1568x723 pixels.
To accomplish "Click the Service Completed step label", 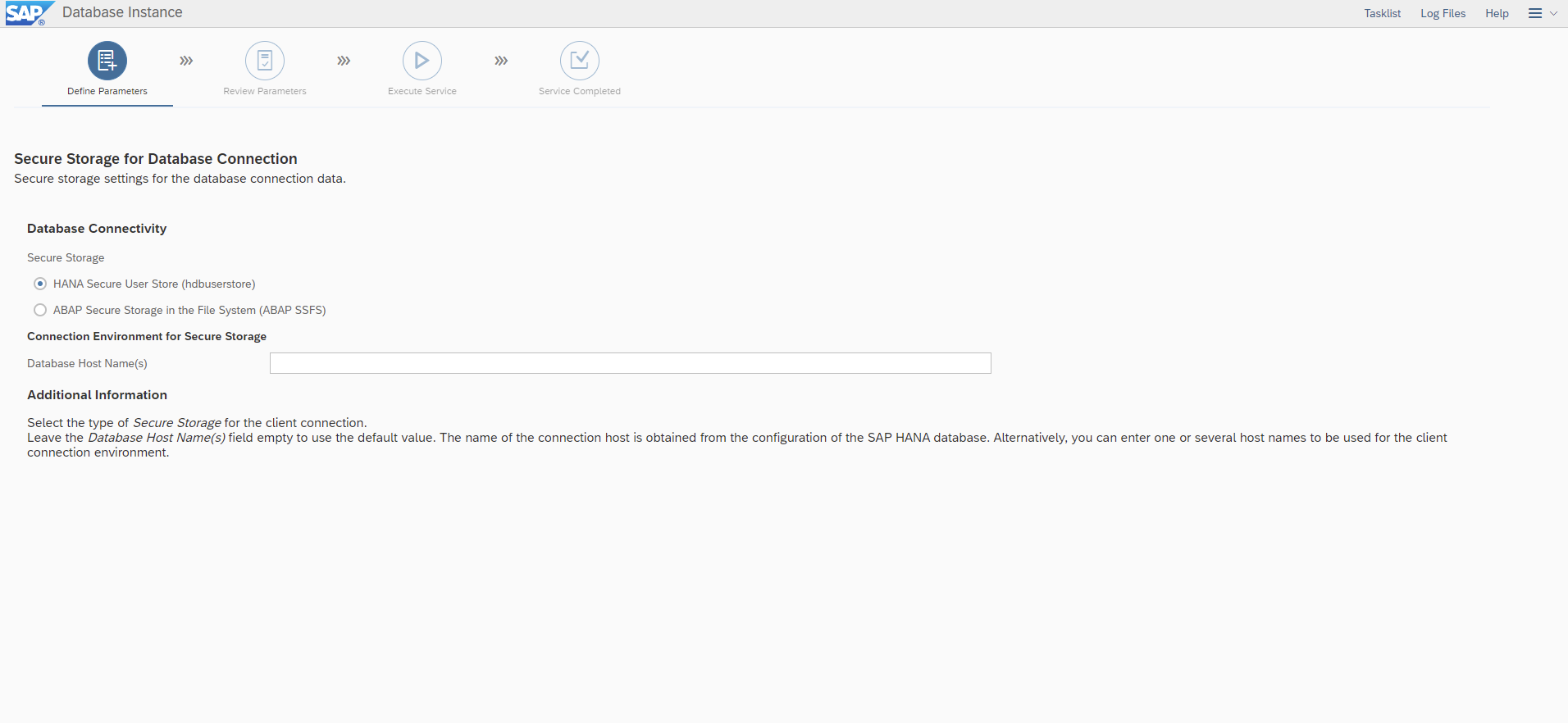I will (580, 91).
